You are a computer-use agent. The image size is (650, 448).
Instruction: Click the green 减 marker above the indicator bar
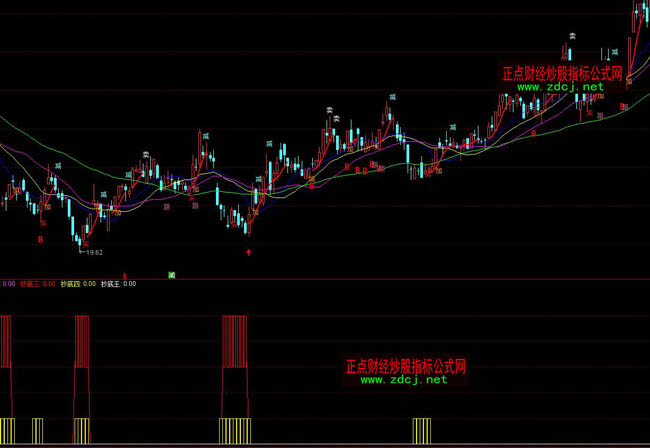point(172,273)
